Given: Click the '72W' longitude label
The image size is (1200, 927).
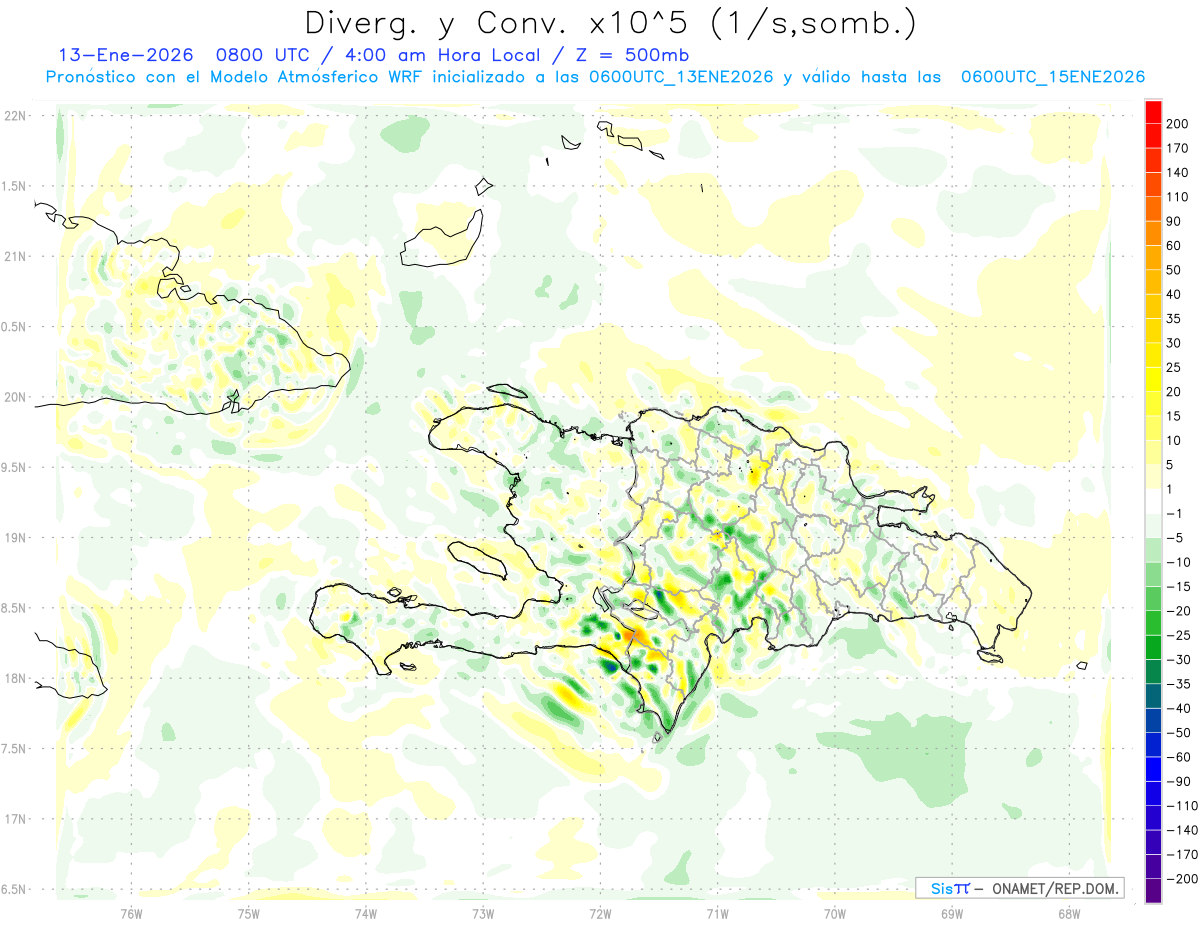Looking at the screenshot, I should tap(600, 913).
